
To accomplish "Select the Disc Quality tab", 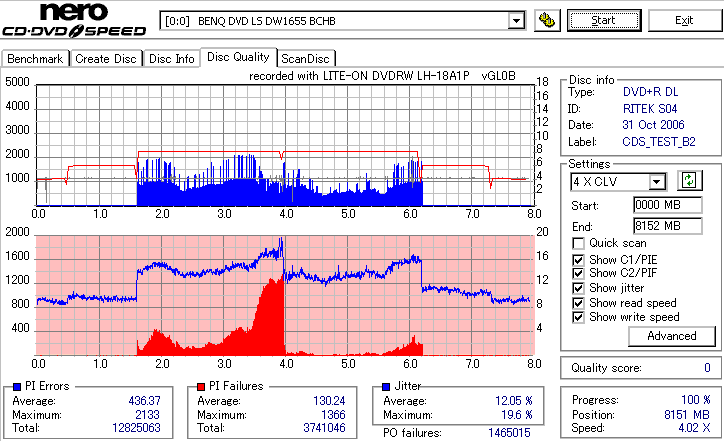I will [x=238, y=57].
